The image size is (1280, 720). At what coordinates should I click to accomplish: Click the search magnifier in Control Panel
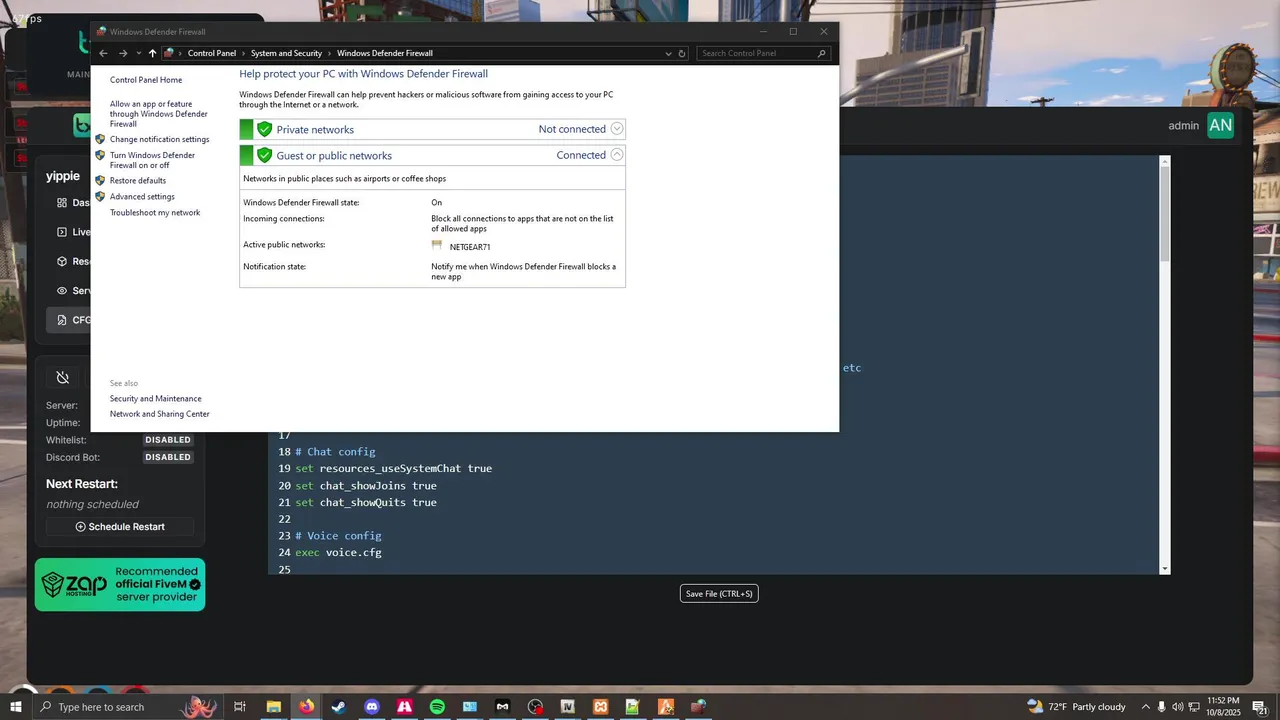click(x=822, y=53)
